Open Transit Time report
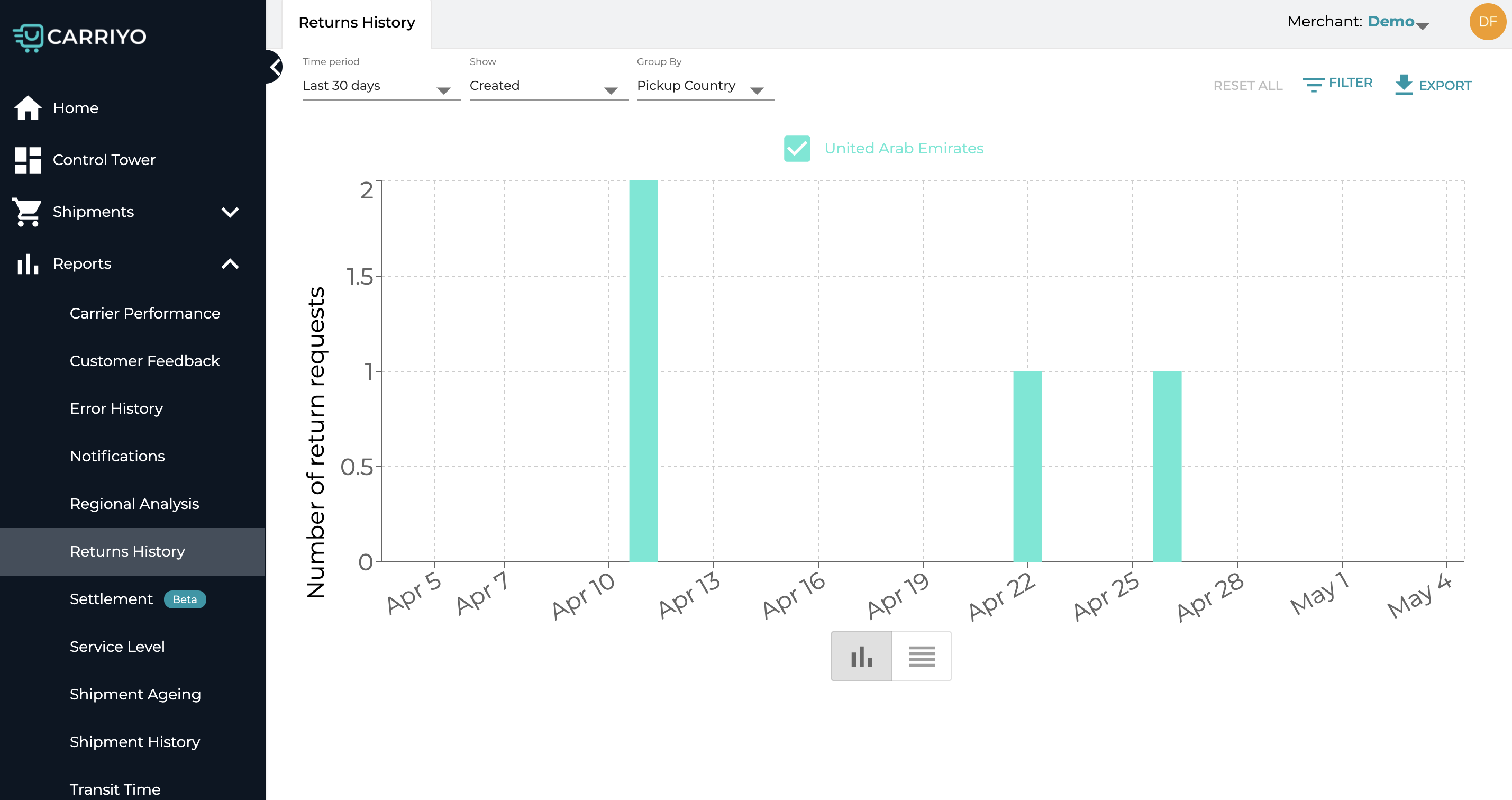Image resolution: width=1512 pixels, height=800 pixels. pyautogui.click(x=115, y=789)
